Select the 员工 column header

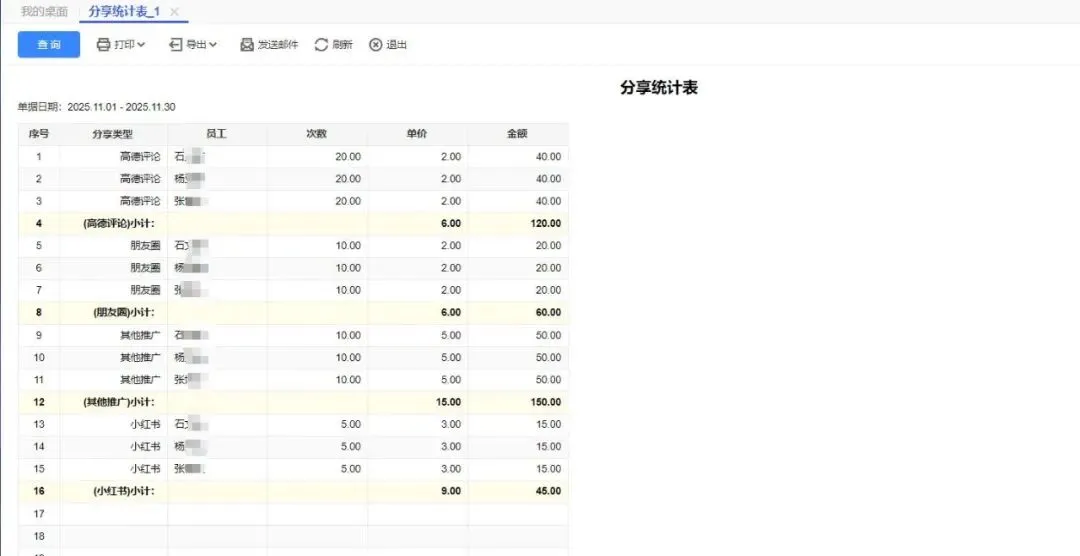click(216, 134)
